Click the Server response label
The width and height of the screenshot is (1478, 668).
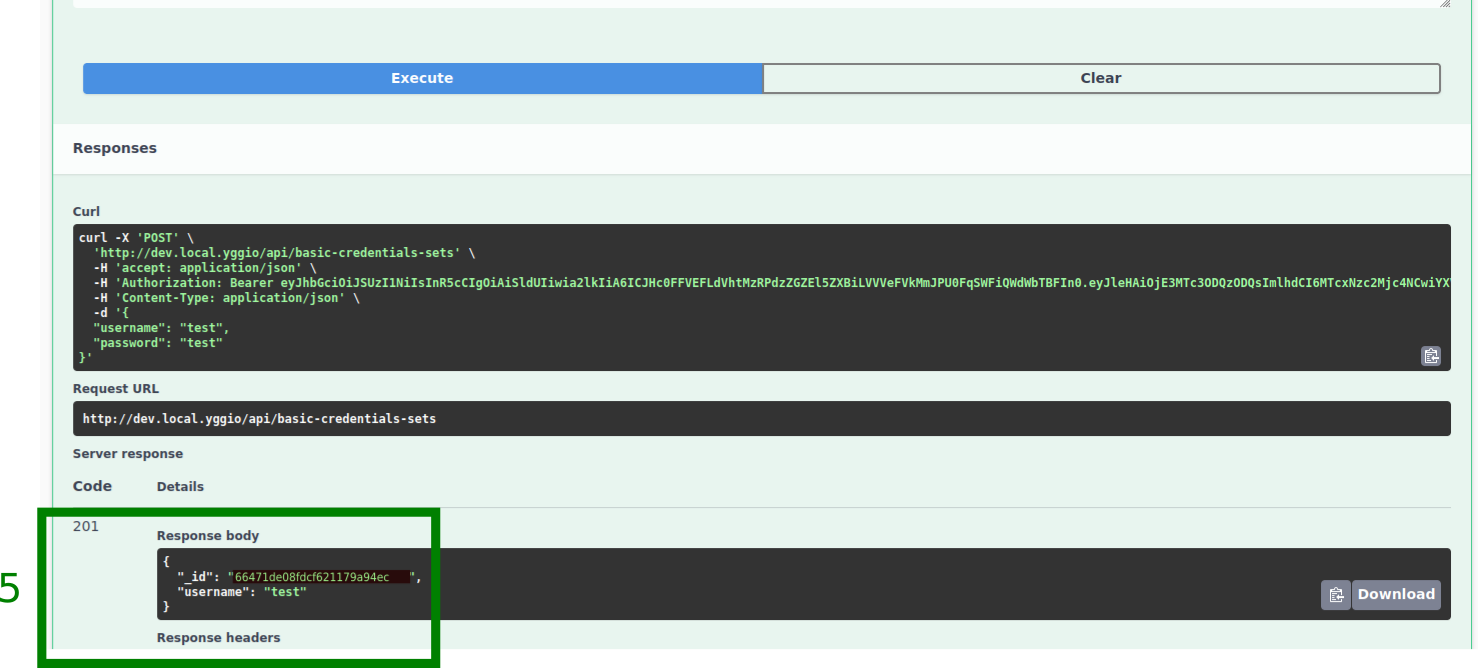(x=128, y=454)
